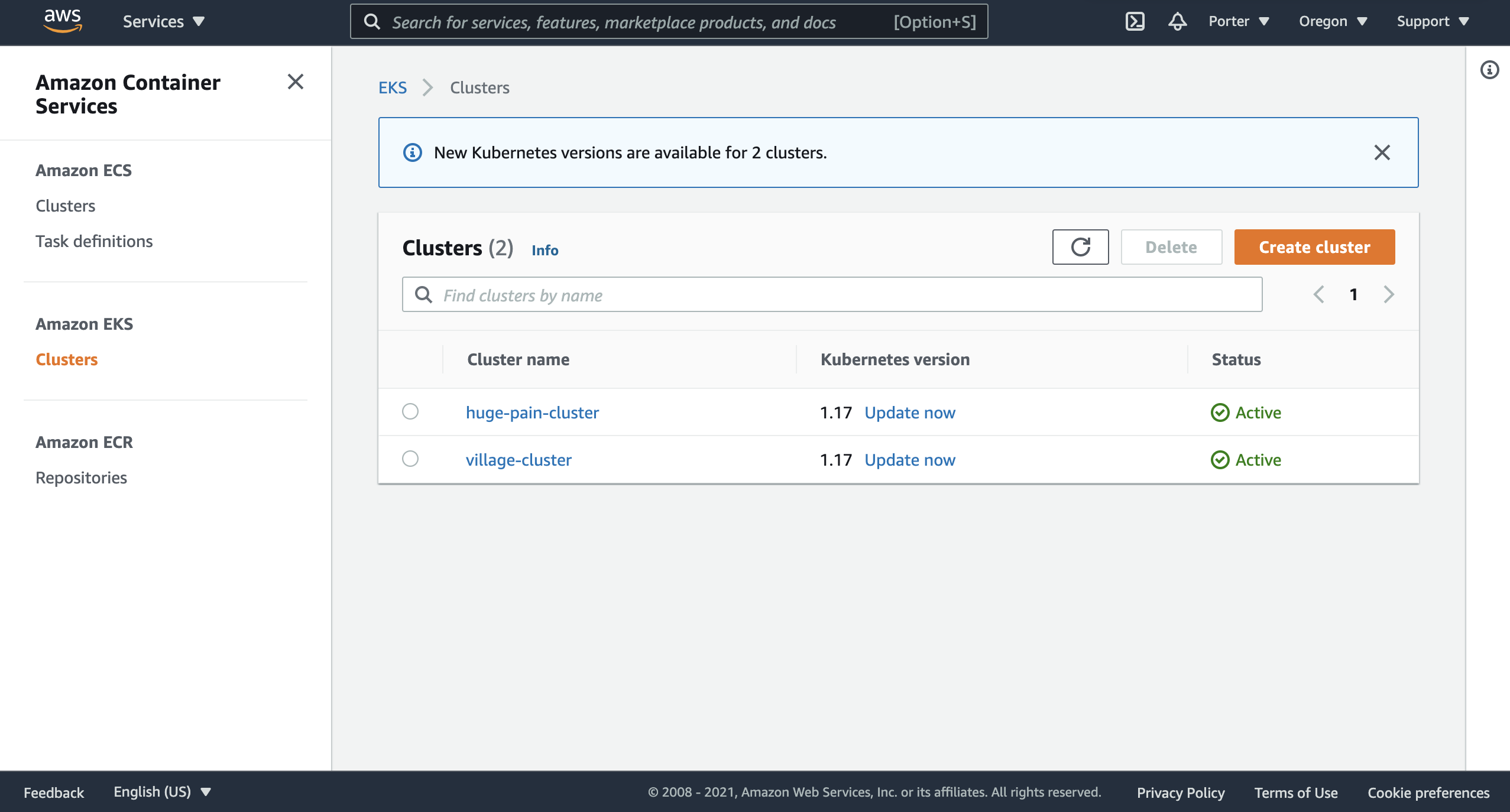Open Task definitions in sidebar
This screenshot has width=1510, height=812.
(x=94, y=241)
